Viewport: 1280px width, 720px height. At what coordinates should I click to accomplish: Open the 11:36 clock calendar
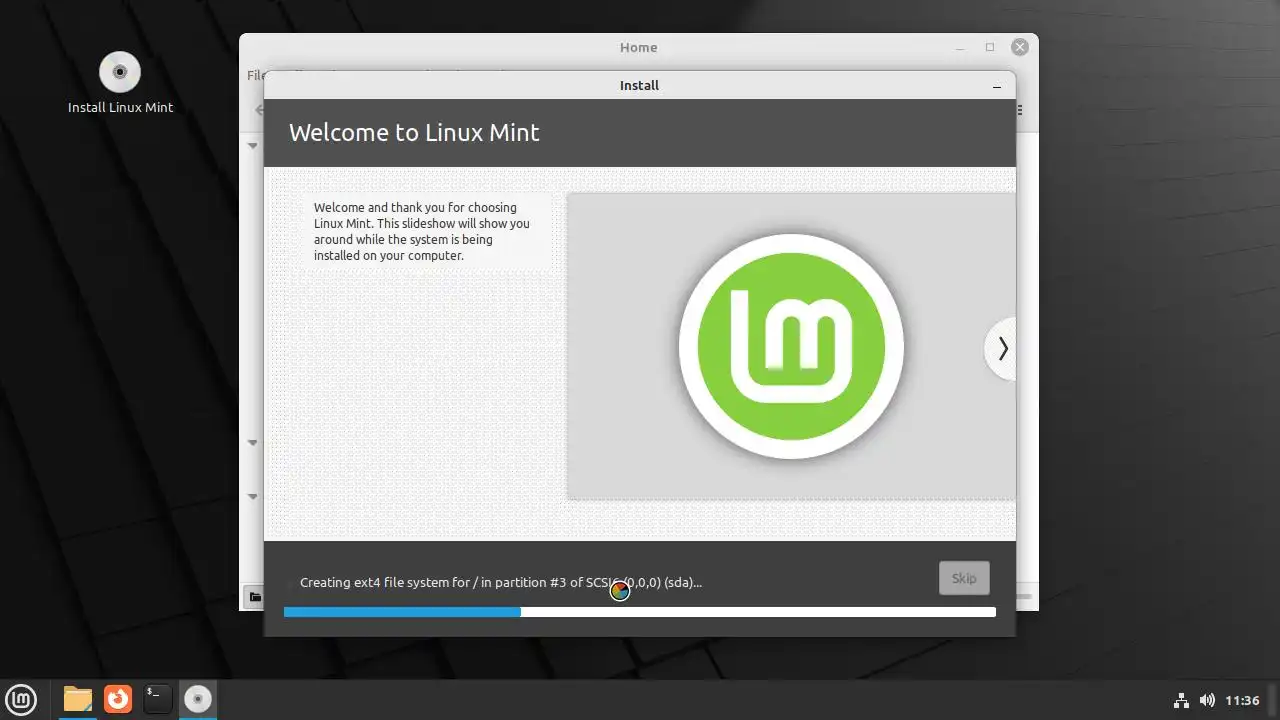tap(1242, 700)
